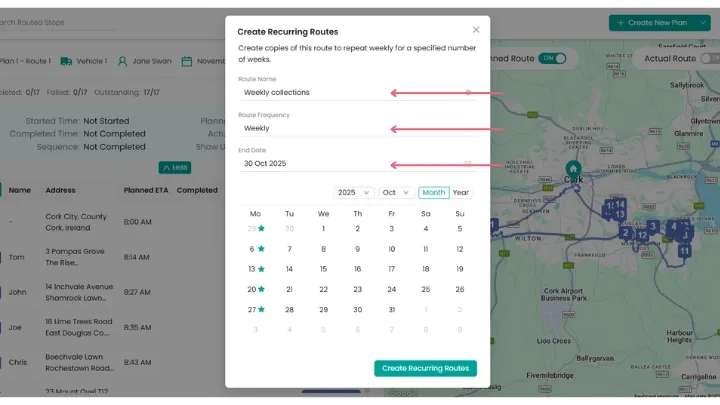The height and width of the screenshot is (405, 720).
Task: Click the vehicle truck icon
Action: [x=65, y=61]
